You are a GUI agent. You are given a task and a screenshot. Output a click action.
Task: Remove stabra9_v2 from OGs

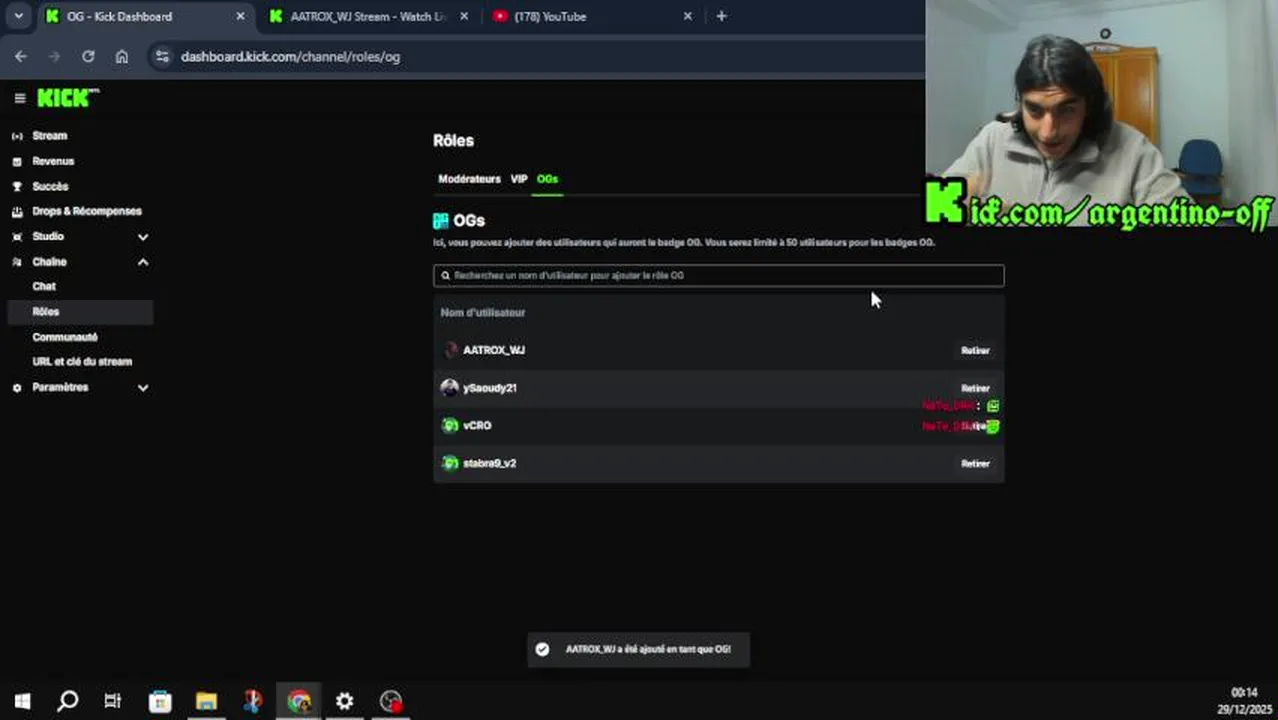[975, 464]
